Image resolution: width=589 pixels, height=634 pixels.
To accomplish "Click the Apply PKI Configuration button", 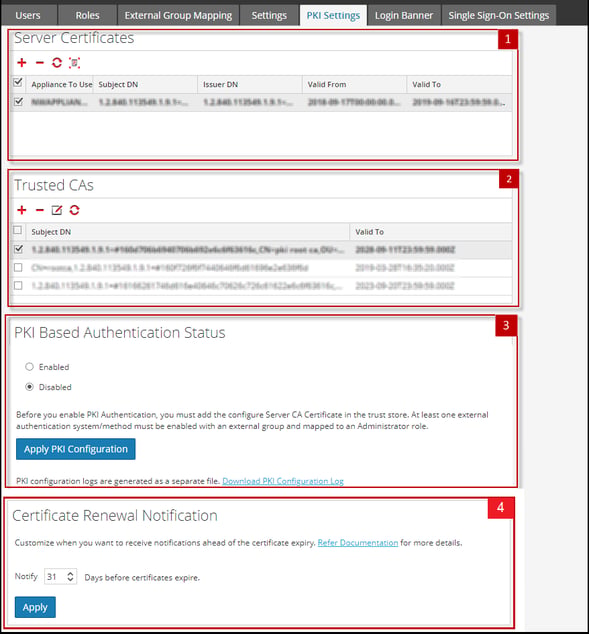I will point(76,449).
